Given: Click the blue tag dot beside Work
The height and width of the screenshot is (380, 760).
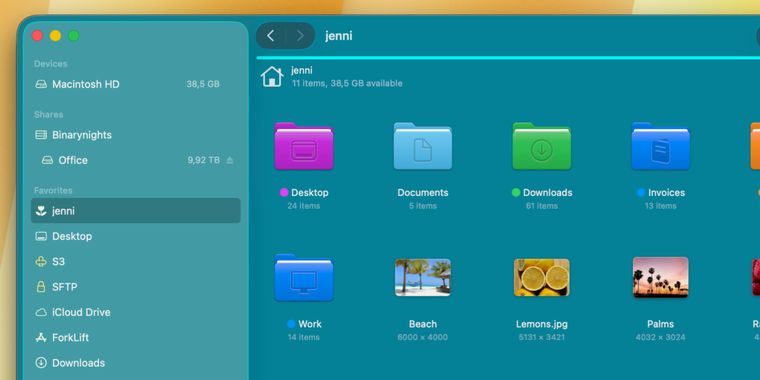Looking at the screenshot, I should click(291, 324).
